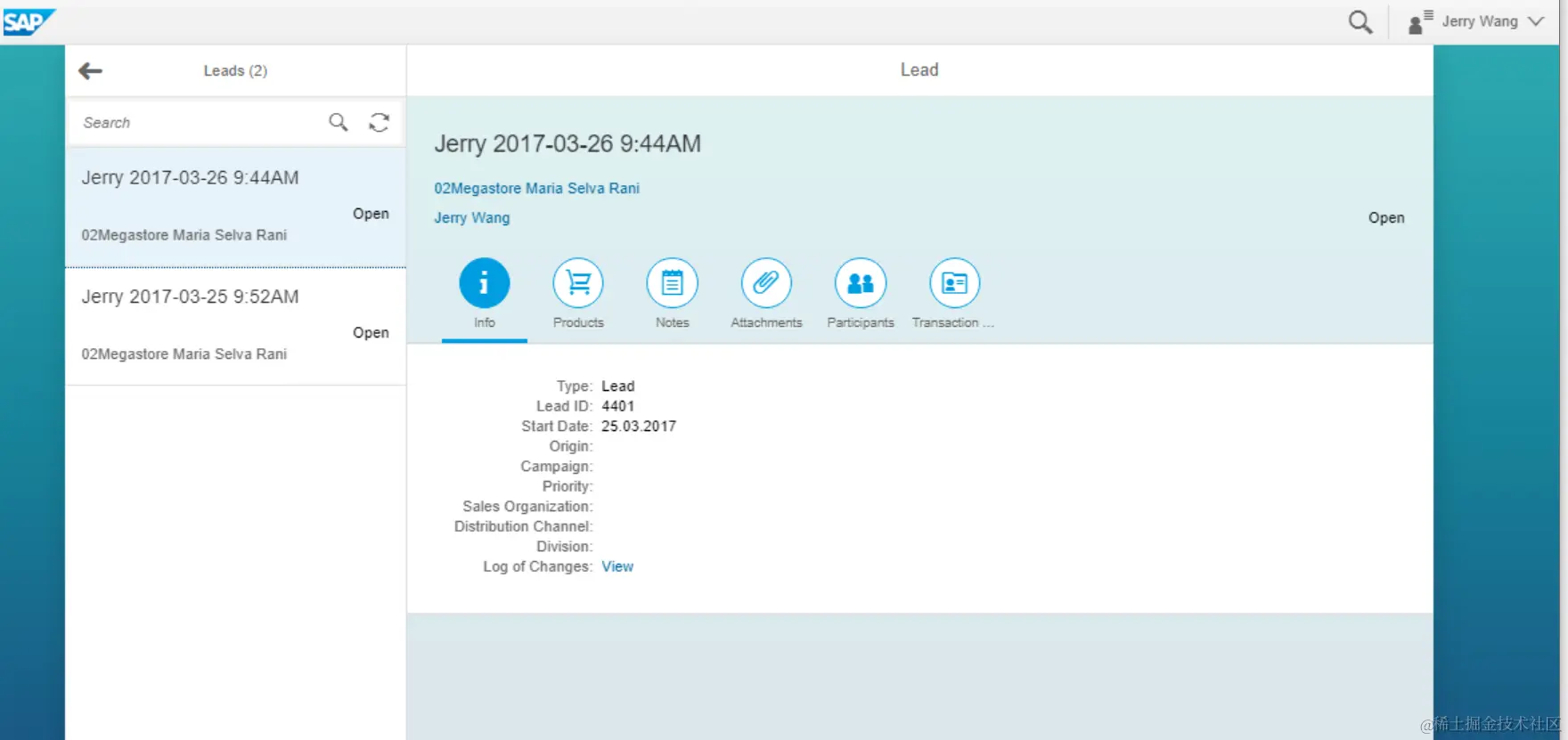Open the 02Megastore Maria Selva Rani link

coord(536,189)
